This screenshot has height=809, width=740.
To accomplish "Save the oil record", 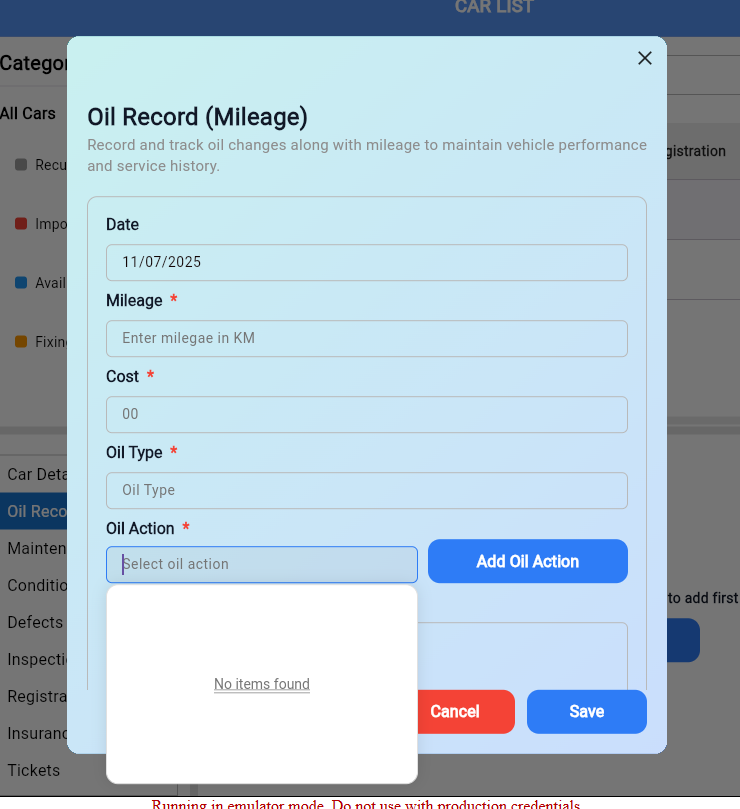I will pos(586,712).
